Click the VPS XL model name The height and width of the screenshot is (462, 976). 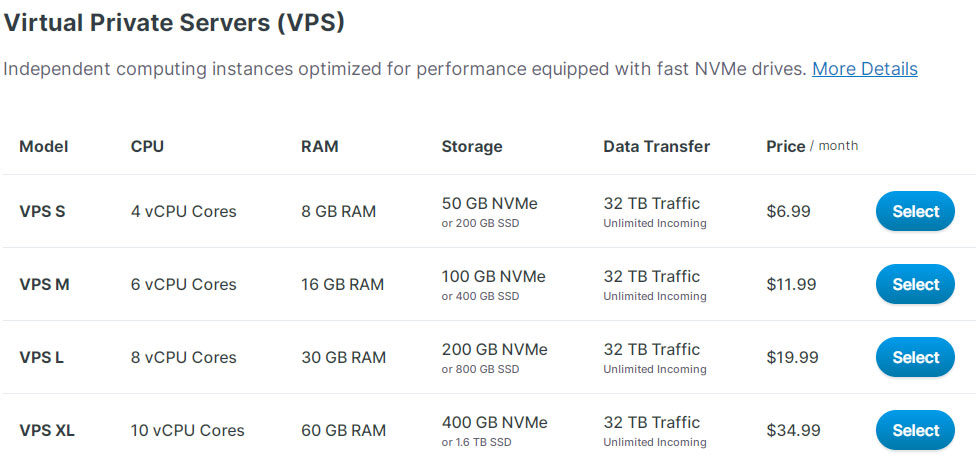click(x=47, y=430)
